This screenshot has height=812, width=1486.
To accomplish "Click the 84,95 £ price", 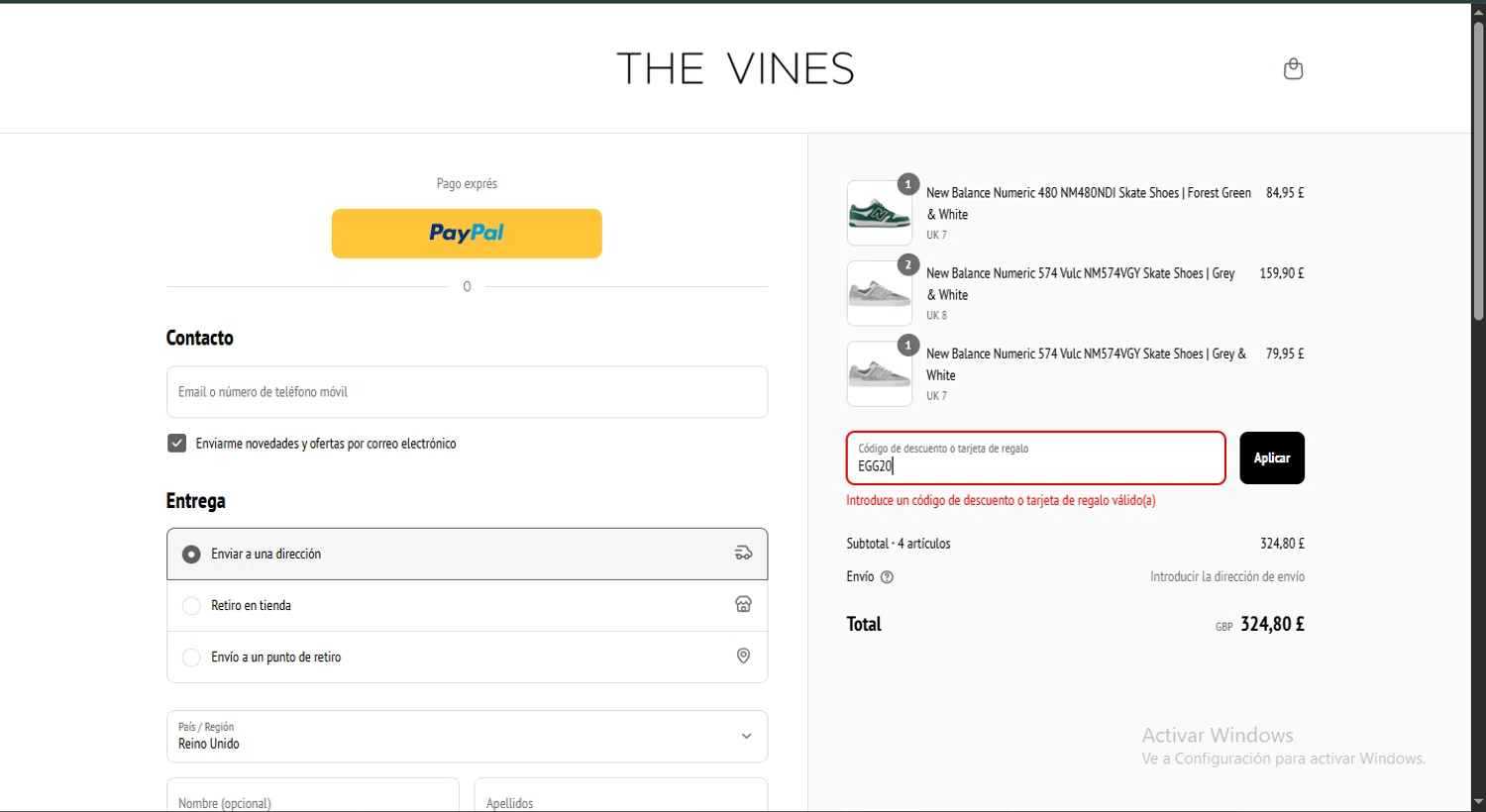I will (1285, 193).
